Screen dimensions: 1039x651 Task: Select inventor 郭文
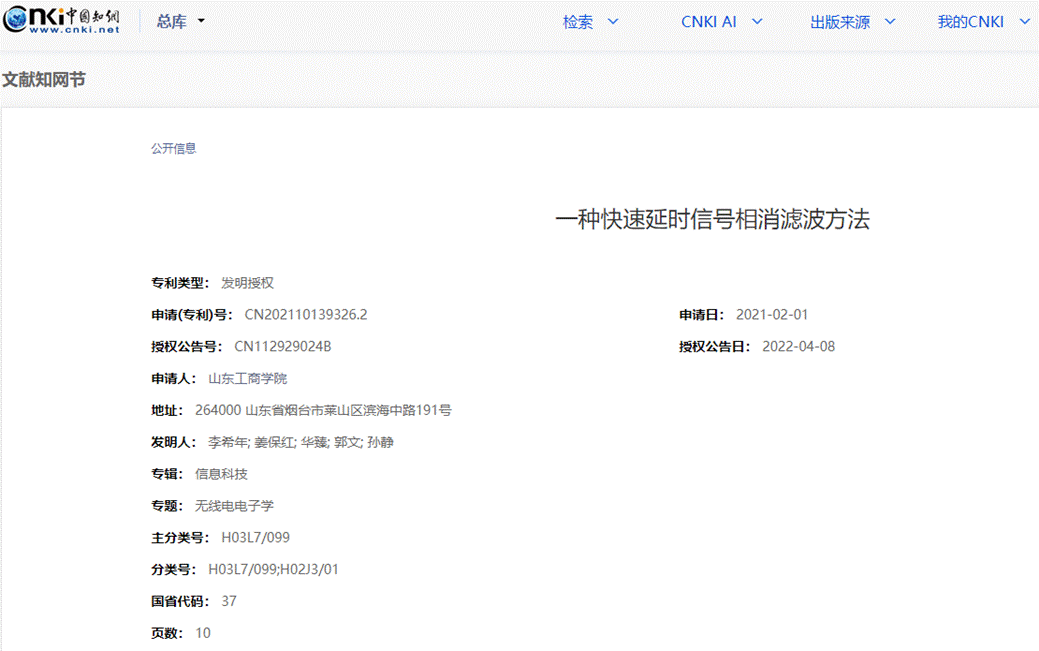tap(346, 442)
